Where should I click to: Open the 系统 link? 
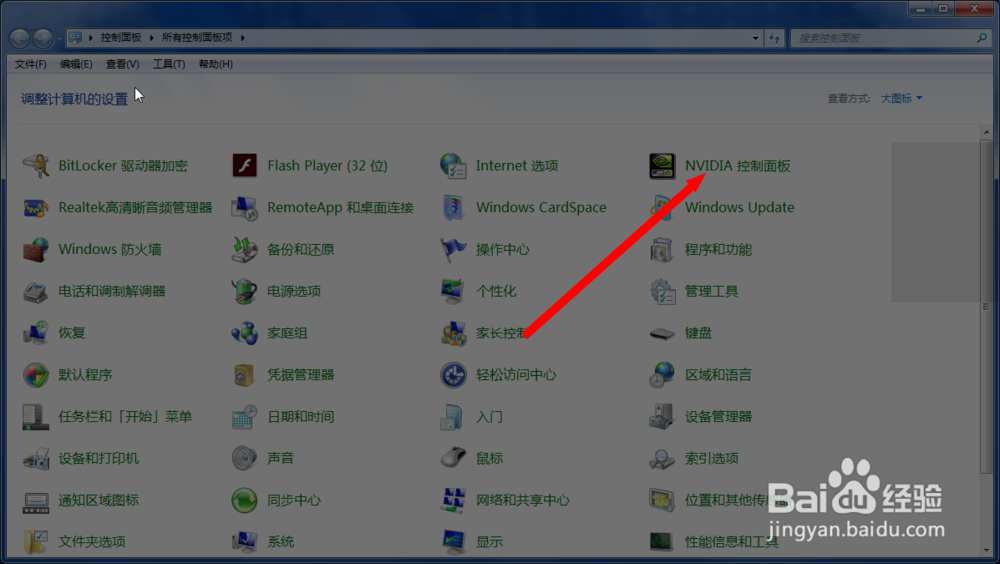tap(281, 542)
